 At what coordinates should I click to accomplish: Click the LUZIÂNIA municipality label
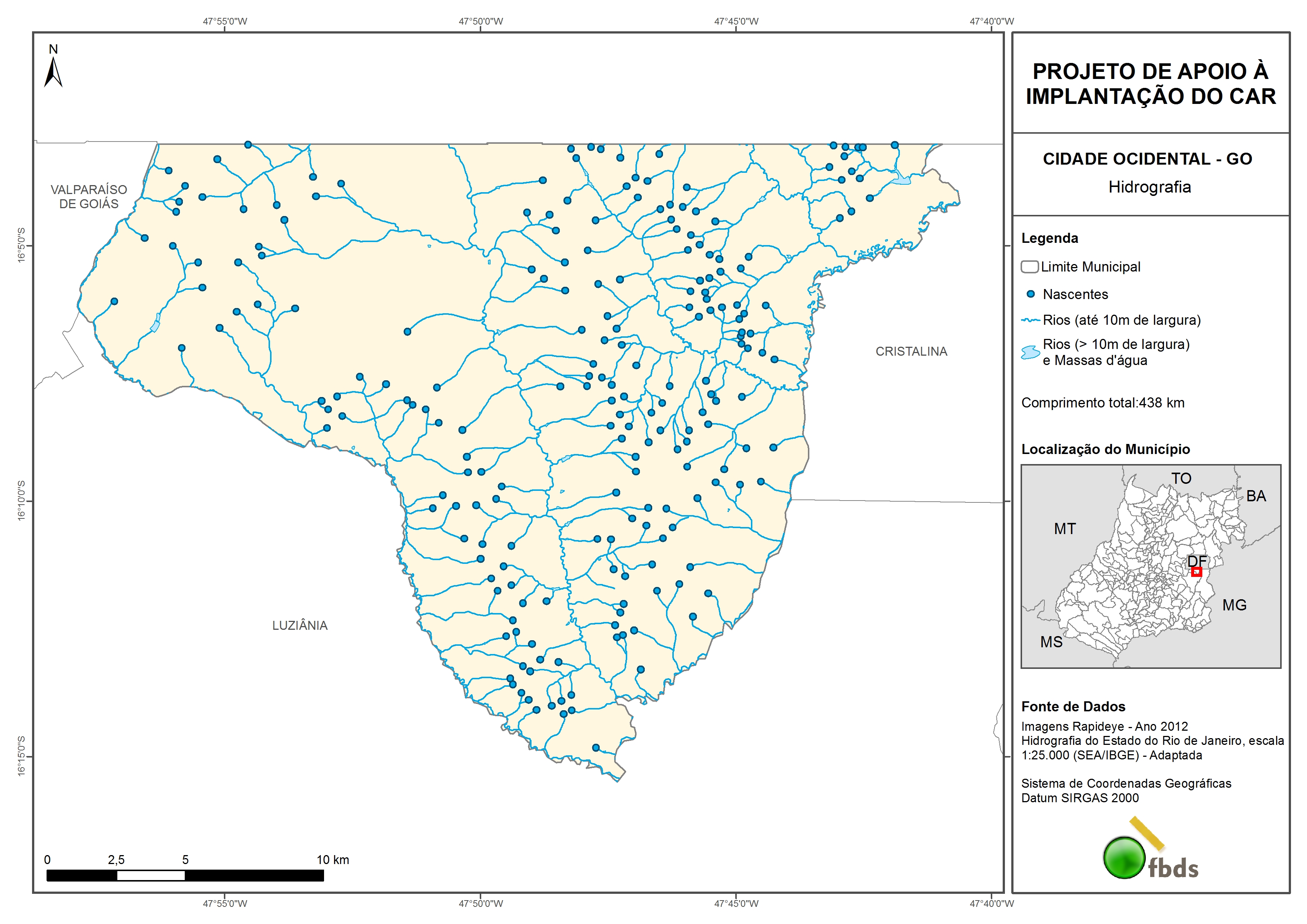click(300, 626)
